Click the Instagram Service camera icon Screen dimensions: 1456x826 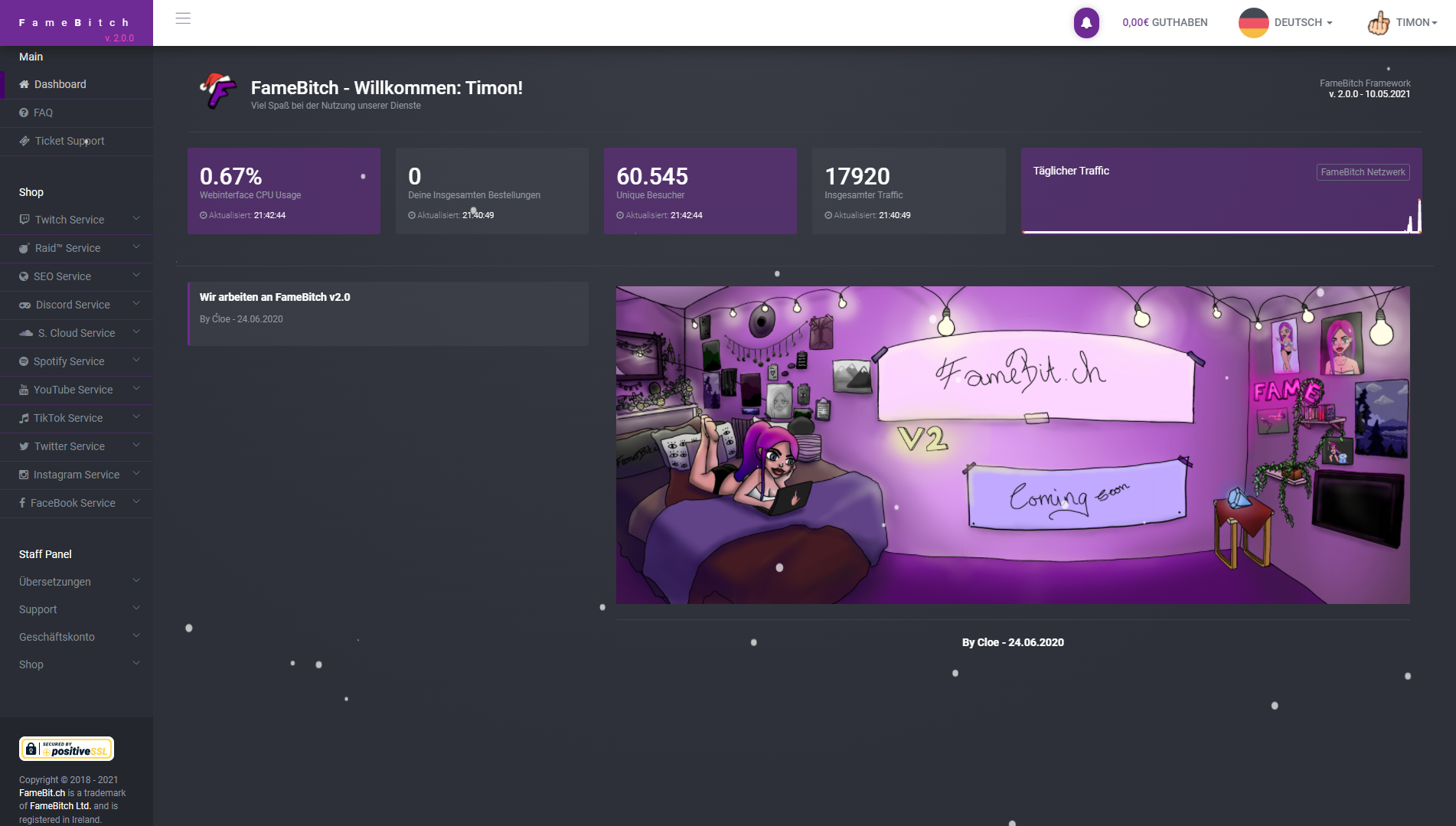[x=24, y=475]
